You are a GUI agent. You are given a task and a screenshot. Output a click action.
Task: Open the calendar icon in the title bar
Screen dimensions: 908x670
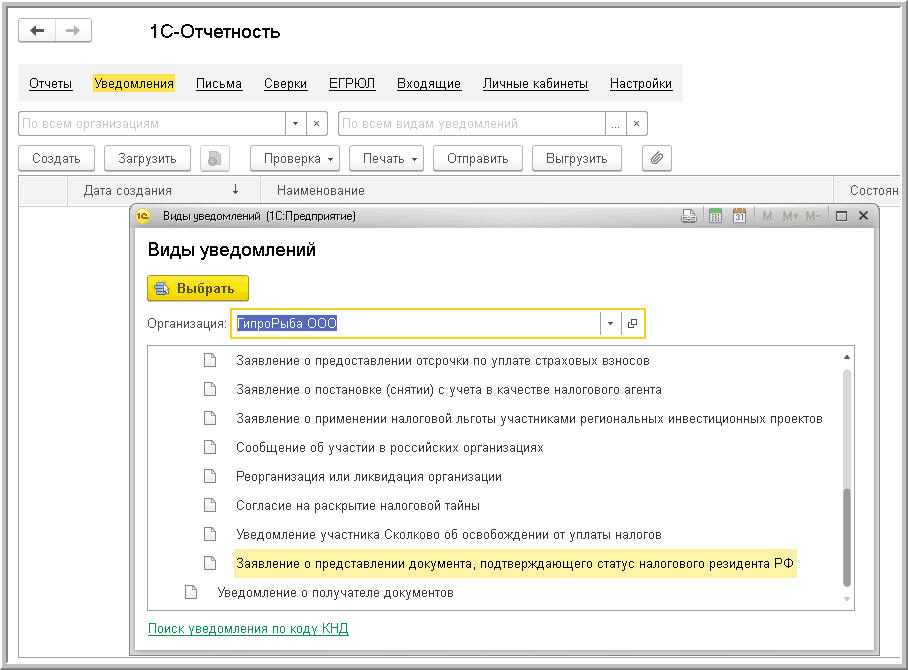739,215
